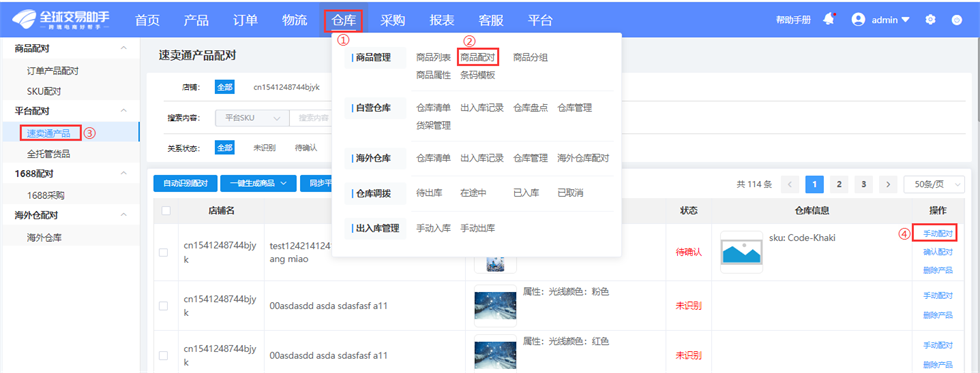Click the round icon right of the gear
The width and height of the screenshot is (980, 373).
(956, 19)
